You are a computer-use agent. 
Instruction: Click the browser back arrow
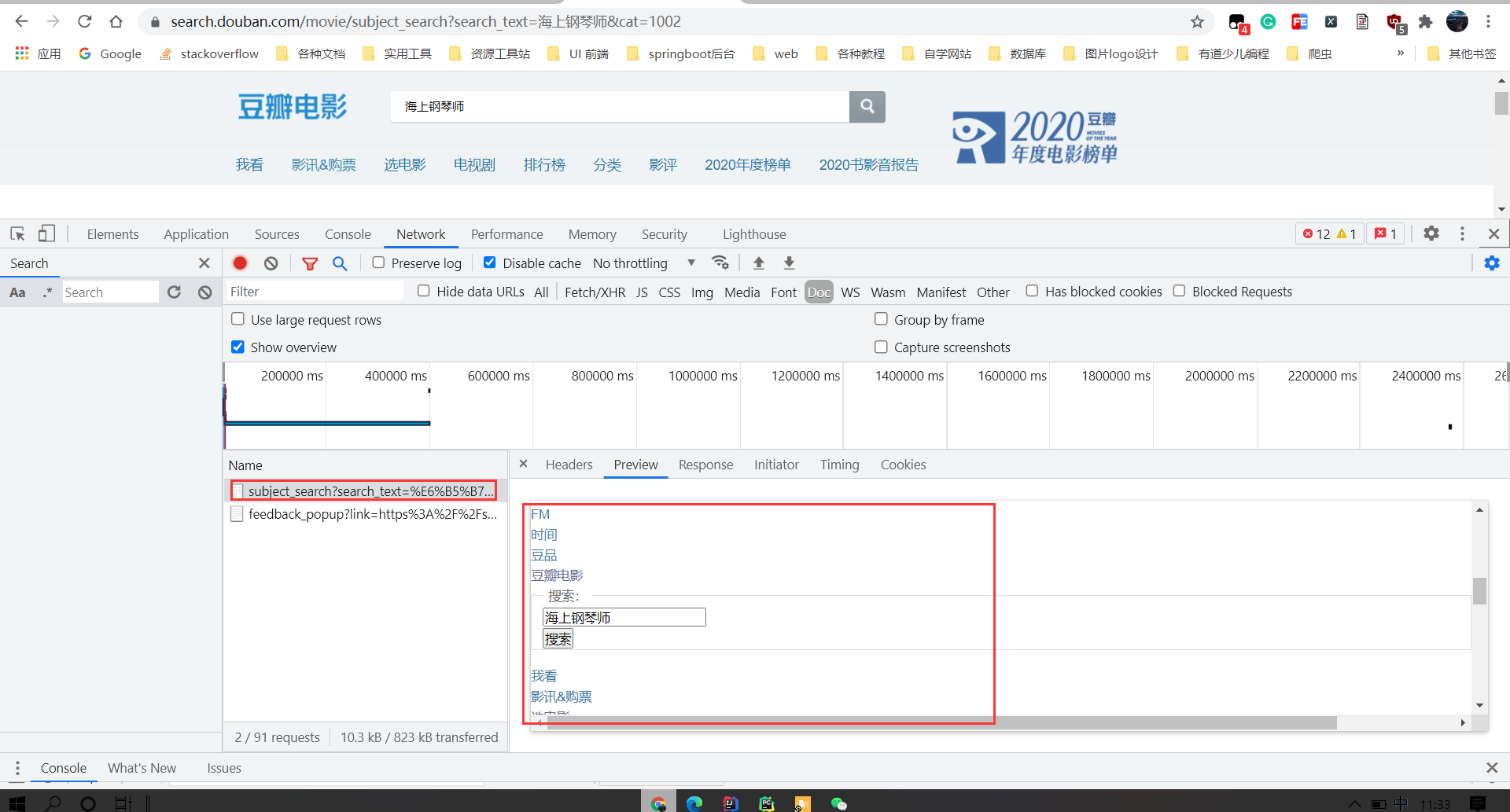coord(21,21)
